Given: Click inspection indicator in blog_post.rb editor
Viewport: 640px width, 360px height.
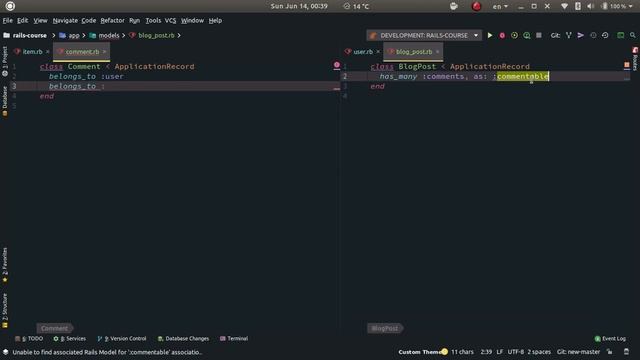Looking at the screenshot, I should coord(627,65).
